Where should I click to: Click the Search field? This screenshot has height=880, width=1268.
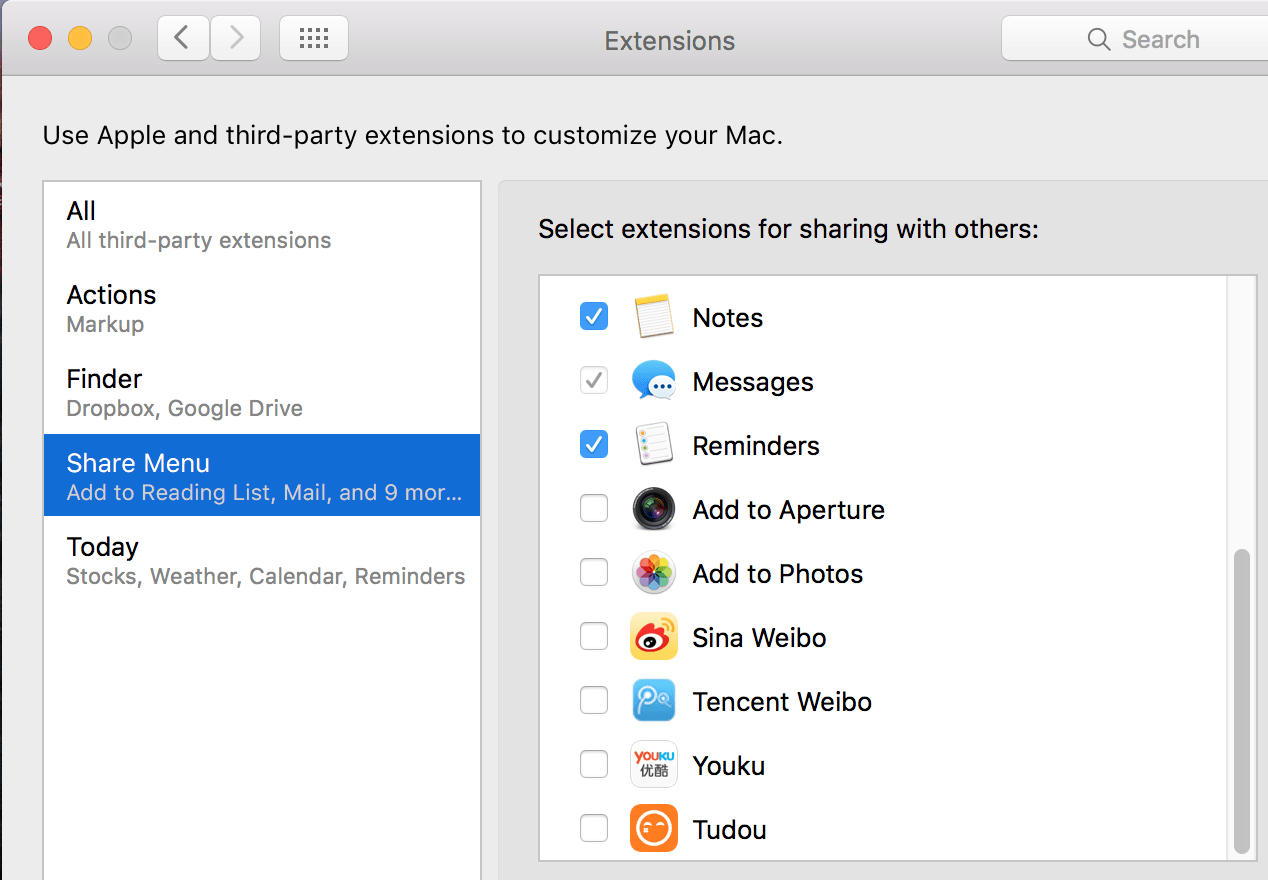coord(1150,40)
